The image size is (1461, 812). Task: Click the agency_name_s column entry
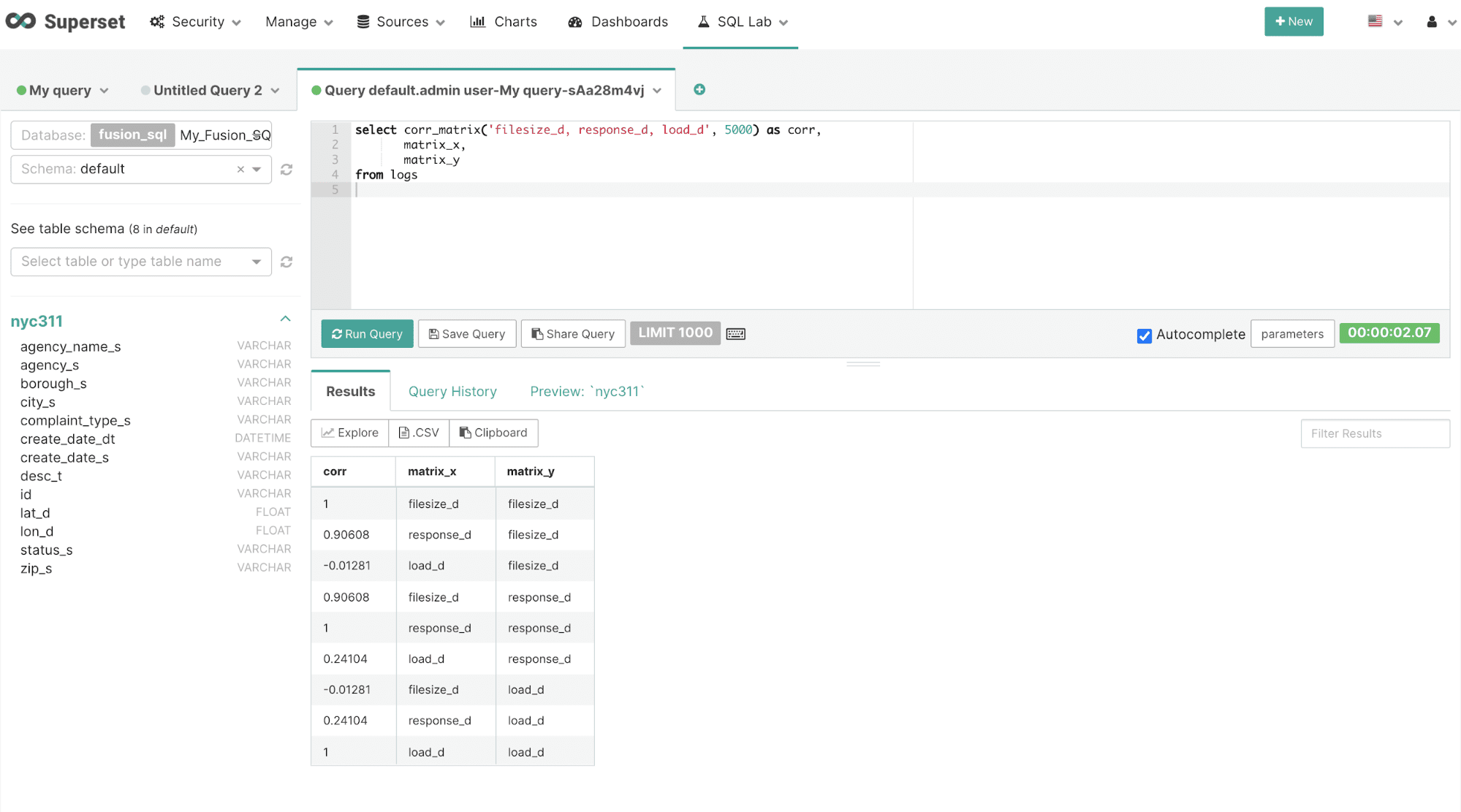(x=71, y=346)
